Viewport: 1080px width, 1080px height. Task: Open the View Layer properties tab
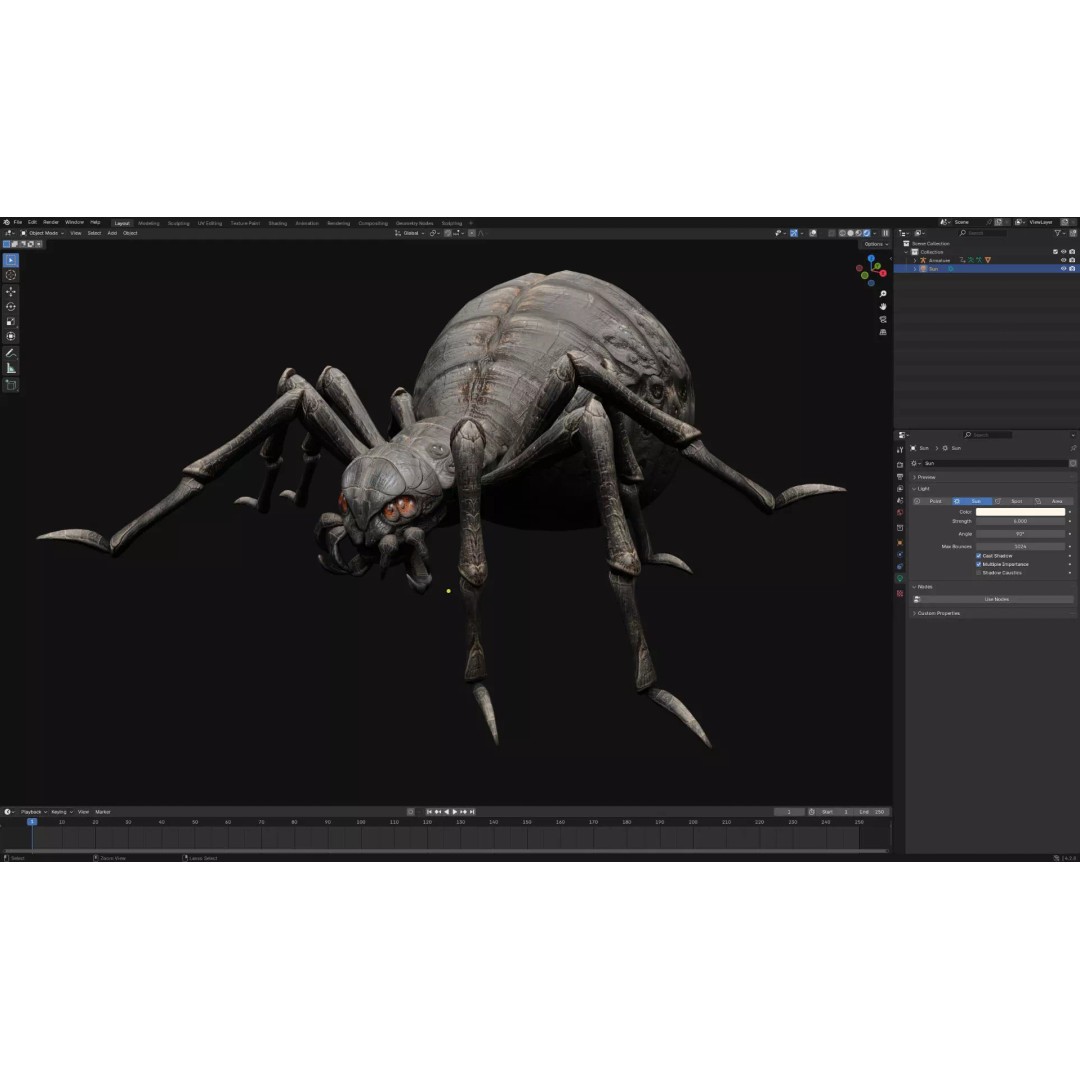900,488
